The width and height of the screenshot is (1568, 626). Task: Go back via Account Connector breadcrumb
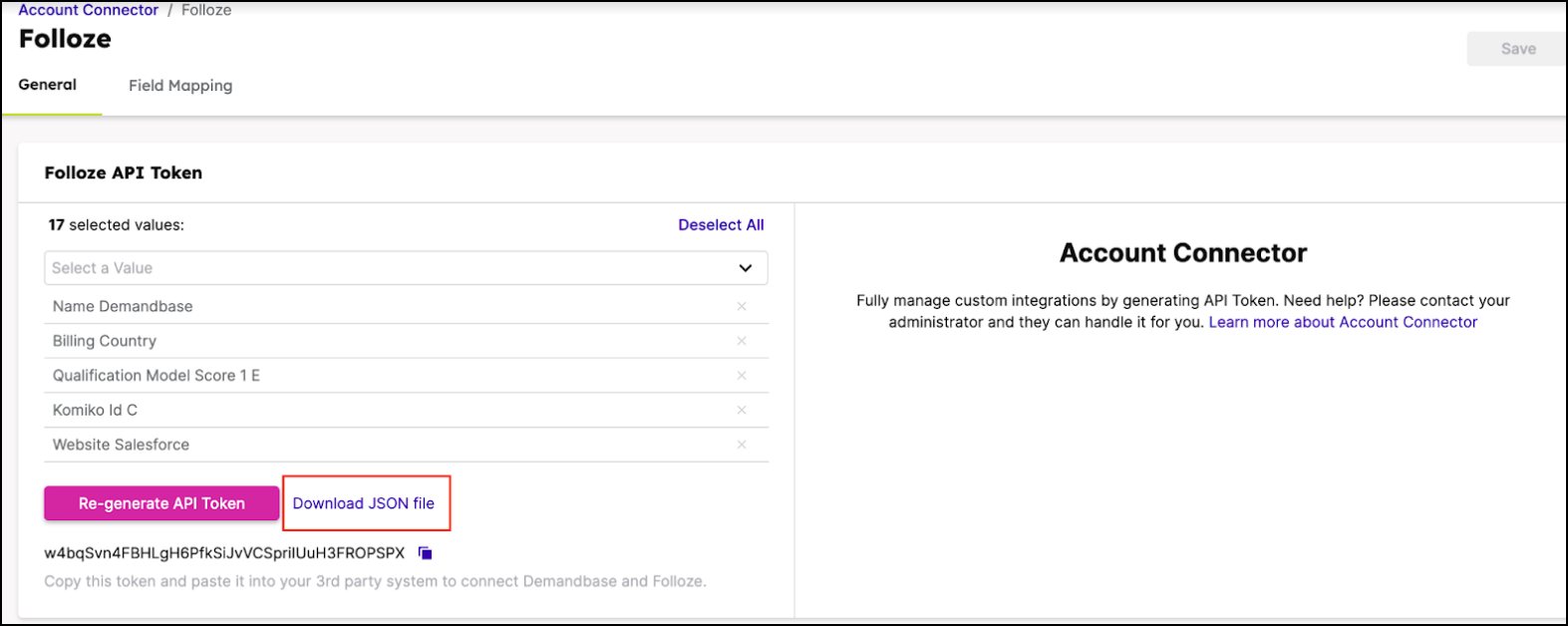(x=89, y=10)
